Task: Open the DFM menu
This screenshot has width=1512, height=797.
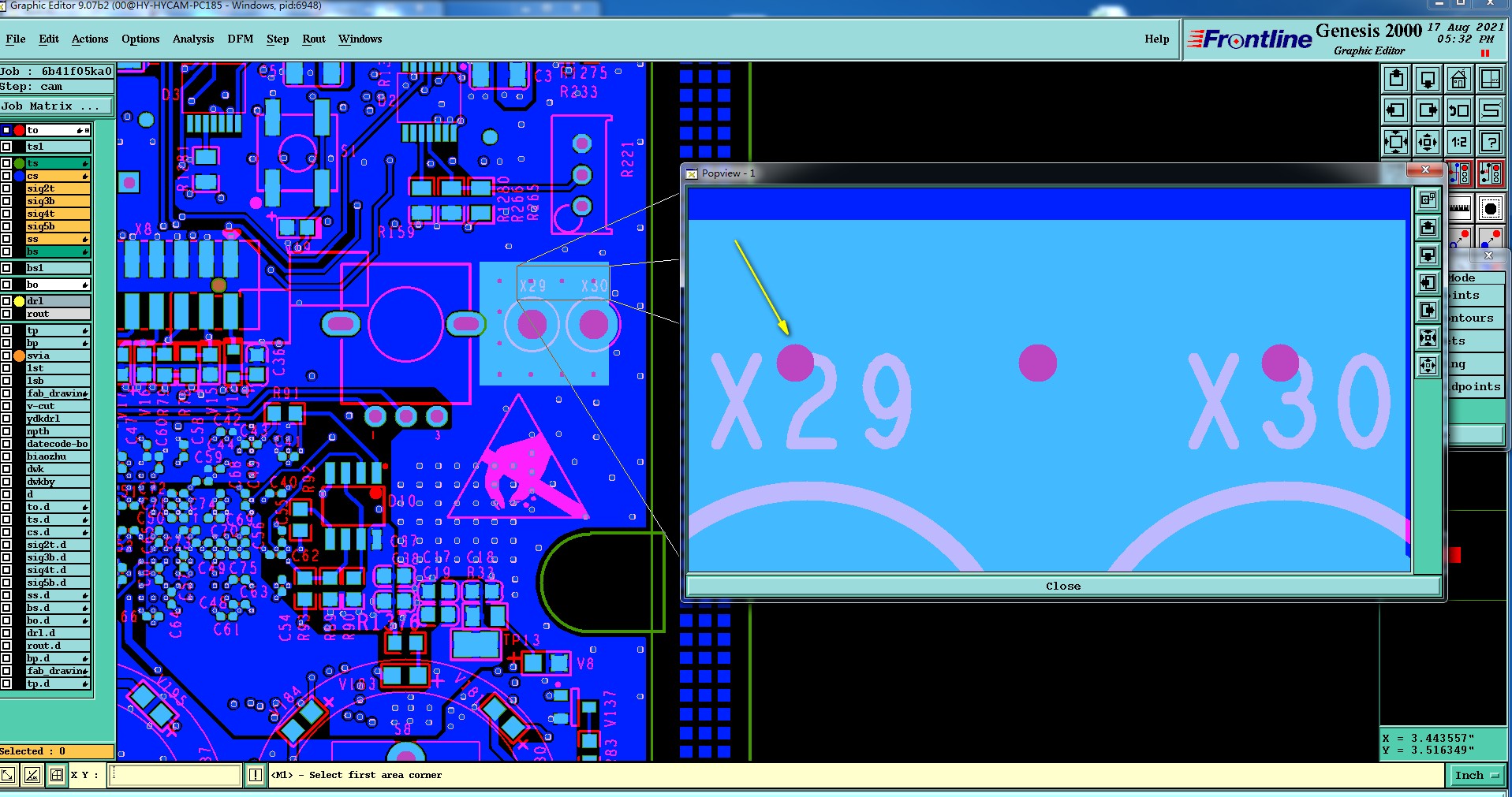Action: 241,39
